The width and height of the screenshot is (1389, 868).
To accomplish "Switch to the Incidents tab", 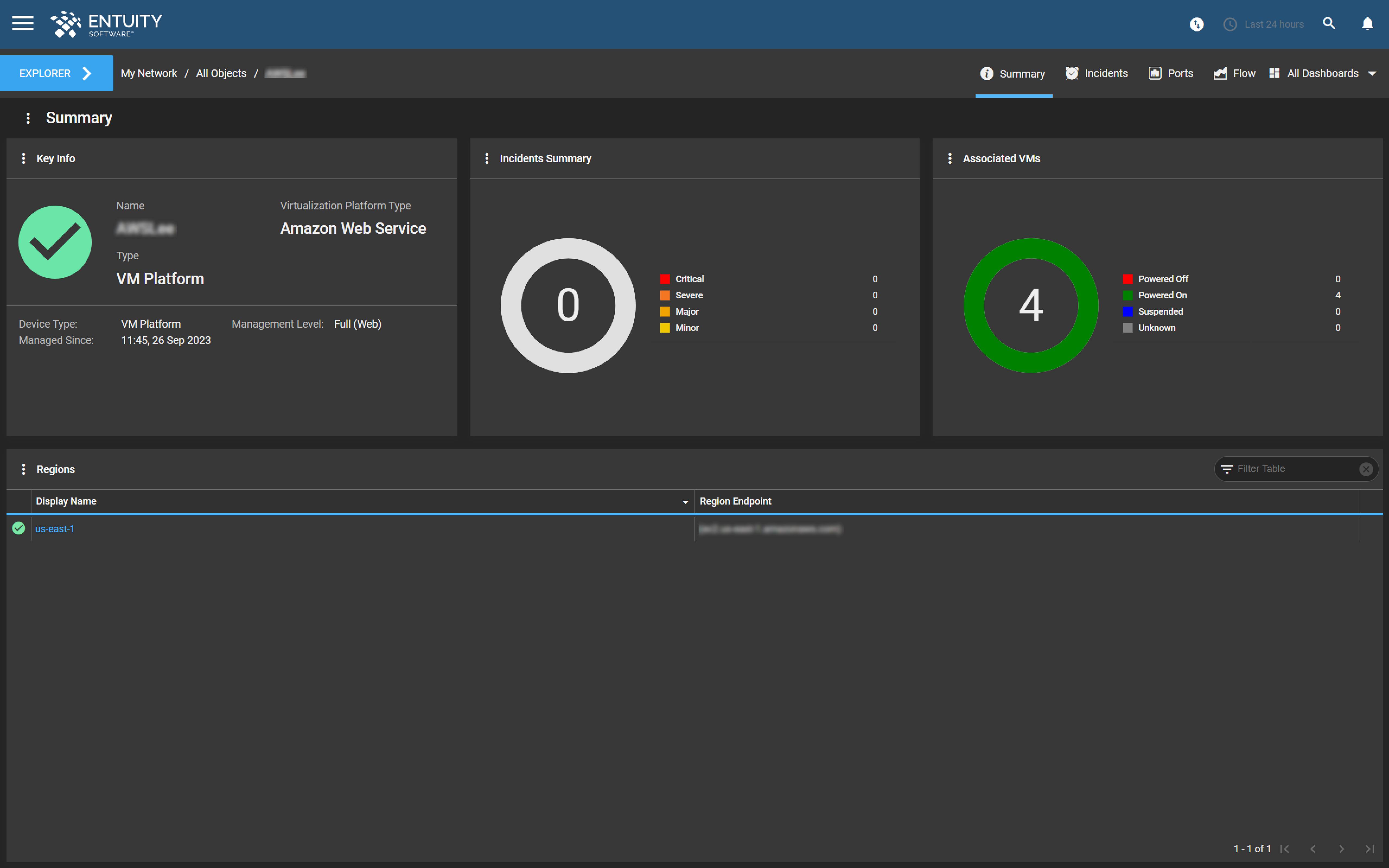I will [x=1097, y=74].
